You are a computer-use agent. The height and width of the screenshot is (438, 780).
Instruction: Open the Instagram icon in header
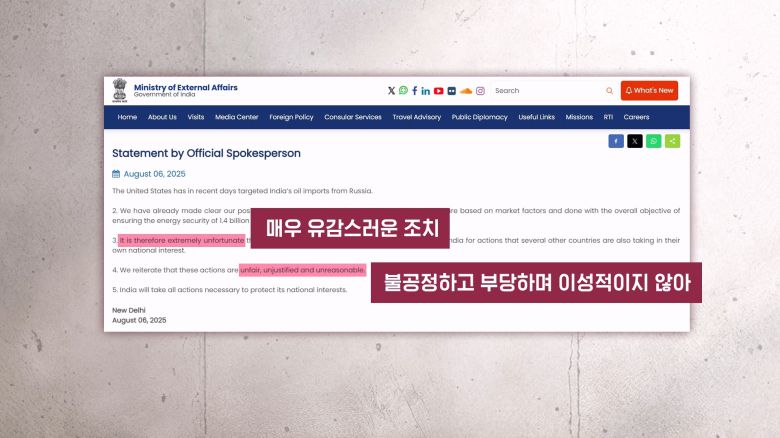tap(480, 91)
